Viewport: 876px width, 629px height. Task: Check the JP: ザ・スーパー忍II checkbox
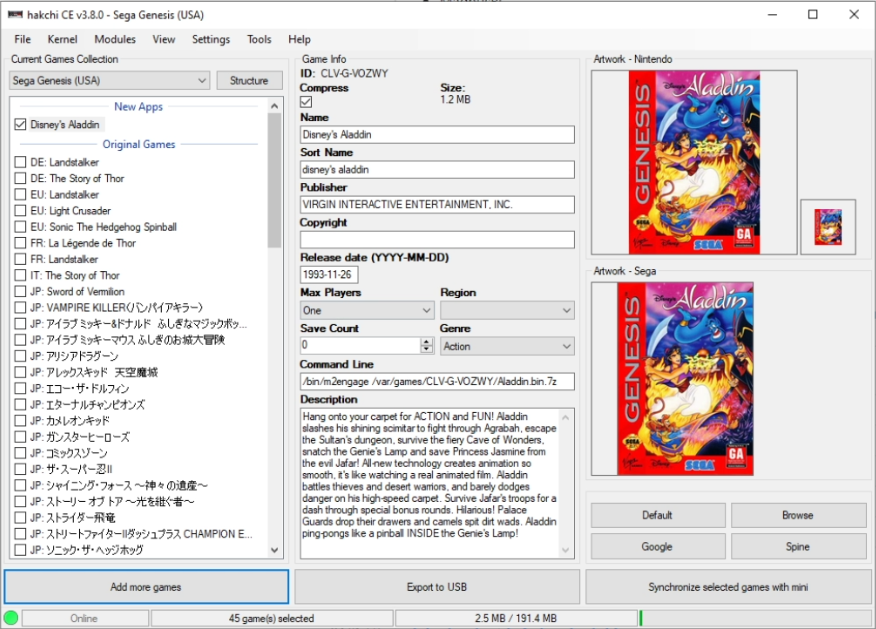pos(21,469)
